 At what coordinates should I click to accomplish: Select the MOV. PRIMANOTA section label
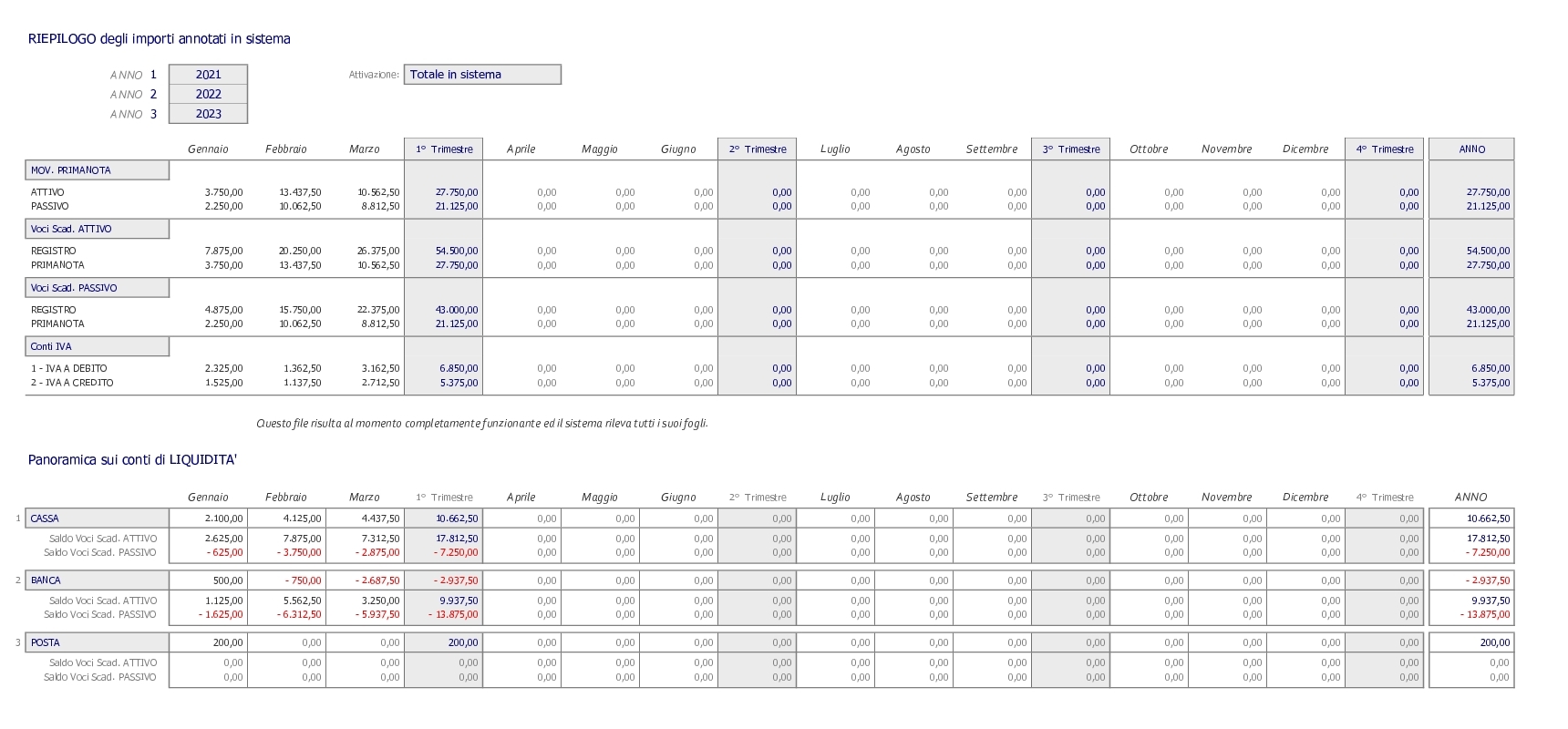click(98, 170)
